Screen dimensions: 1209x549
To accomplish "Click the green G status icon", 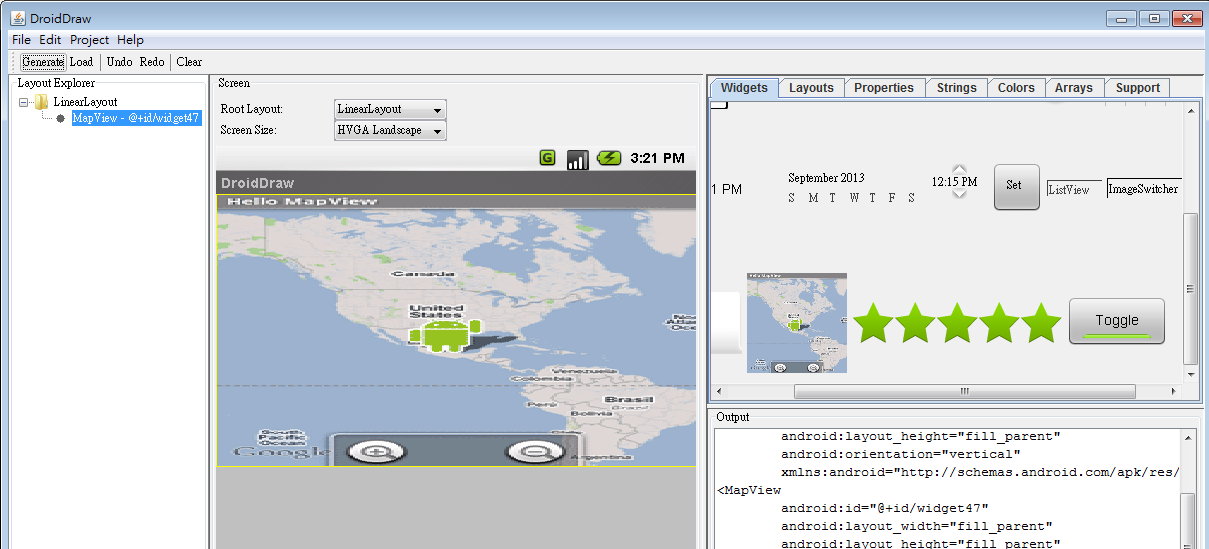I will click(547, 157).
